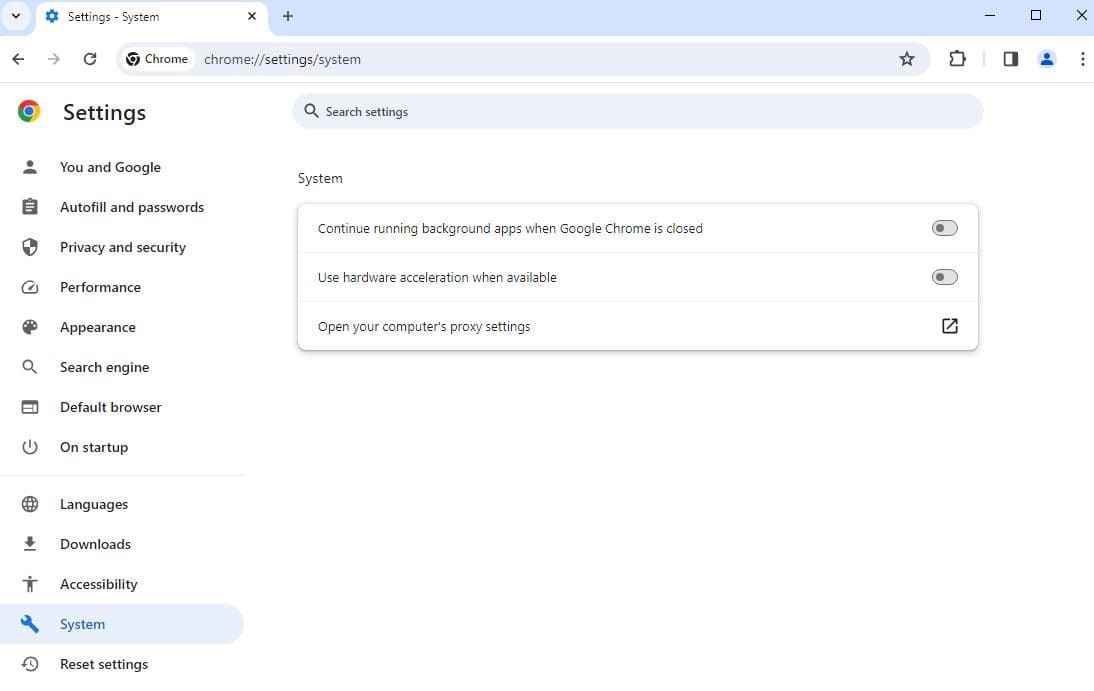Open Chrome's three-dot menu
Screen dimensions: 1094x691
click(x=1082, y=59)
